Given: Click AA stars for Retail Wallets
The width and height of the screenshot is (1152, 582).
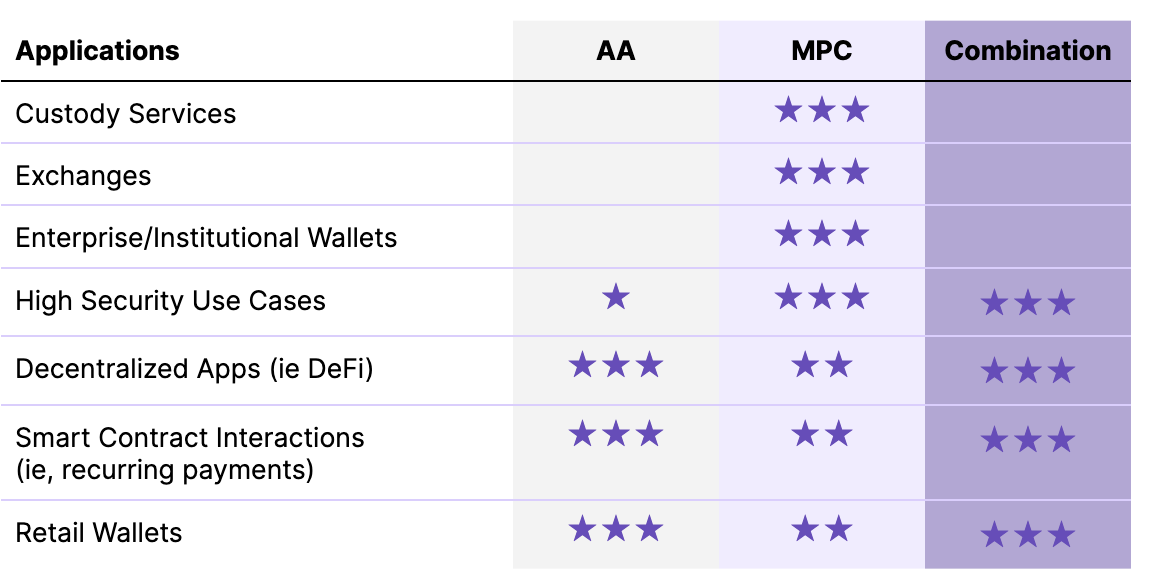Looking at the screenshot, I should [x=616, y=528].
